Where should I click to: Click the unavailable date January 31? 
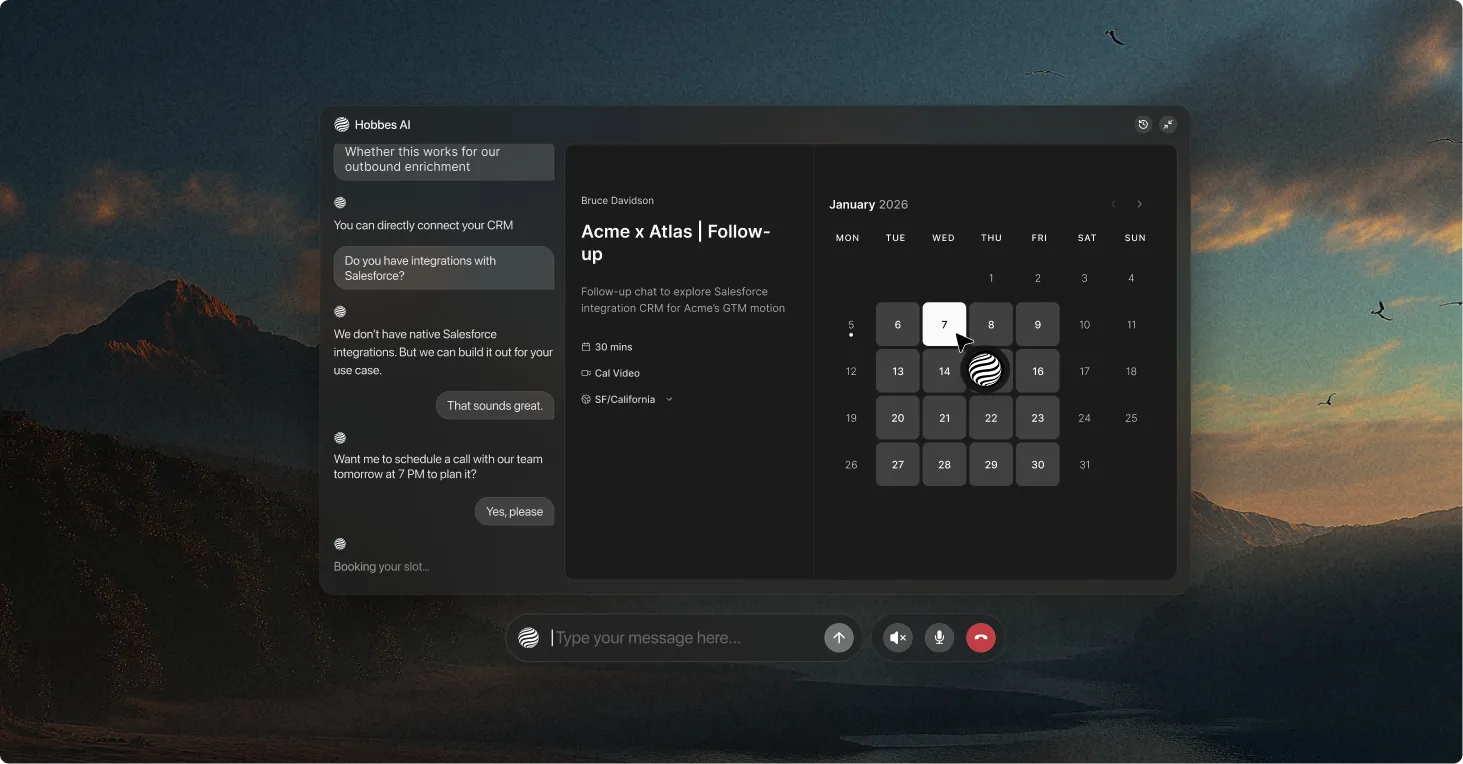1084,464
